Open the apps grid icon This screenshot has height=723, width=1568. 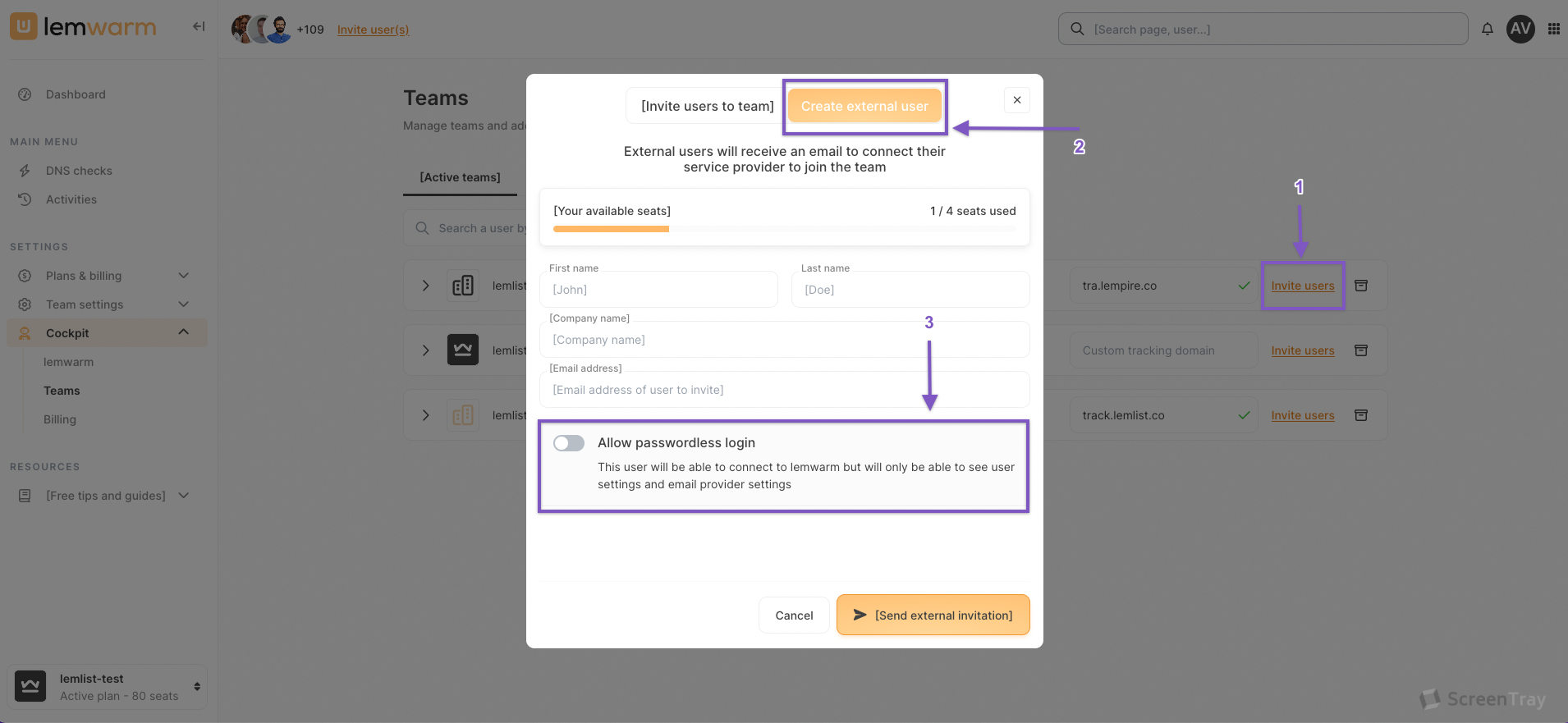pos(1554,30)
